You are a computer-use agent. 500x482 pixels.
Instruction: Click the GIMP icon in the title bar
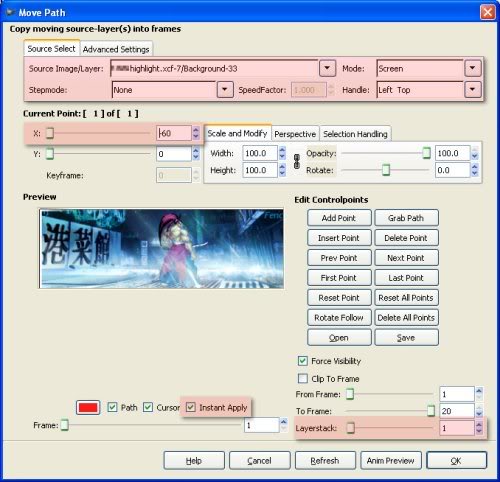(x=10, y=12)
